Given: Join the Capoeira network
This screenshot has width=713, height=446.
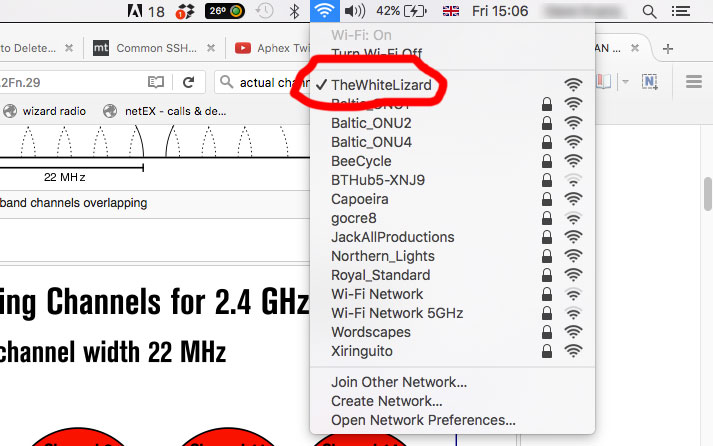Looking at the screenshot, I should (452, 199).
